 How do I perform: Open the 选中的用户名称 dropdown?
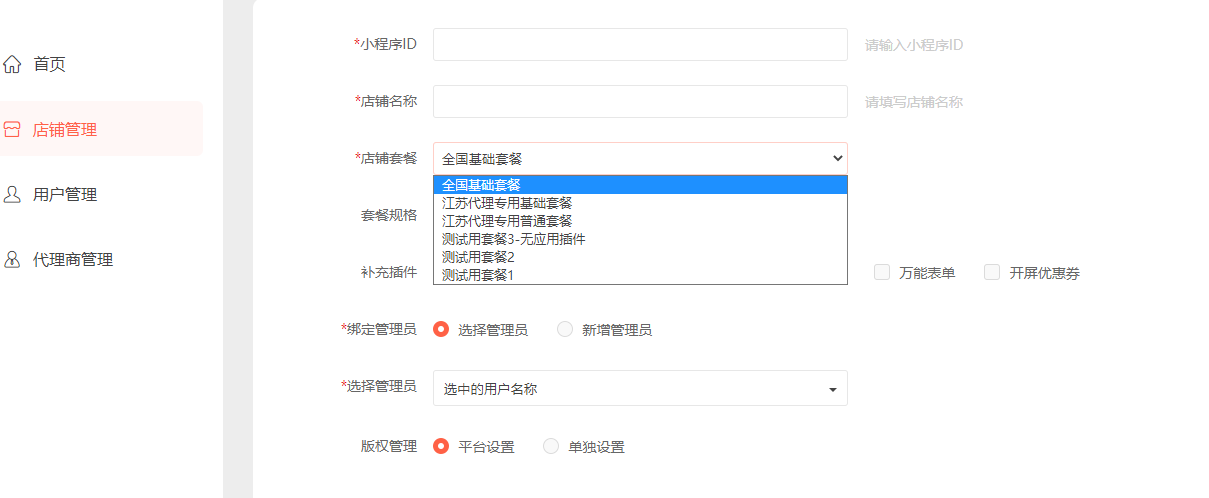coord(640,388)
